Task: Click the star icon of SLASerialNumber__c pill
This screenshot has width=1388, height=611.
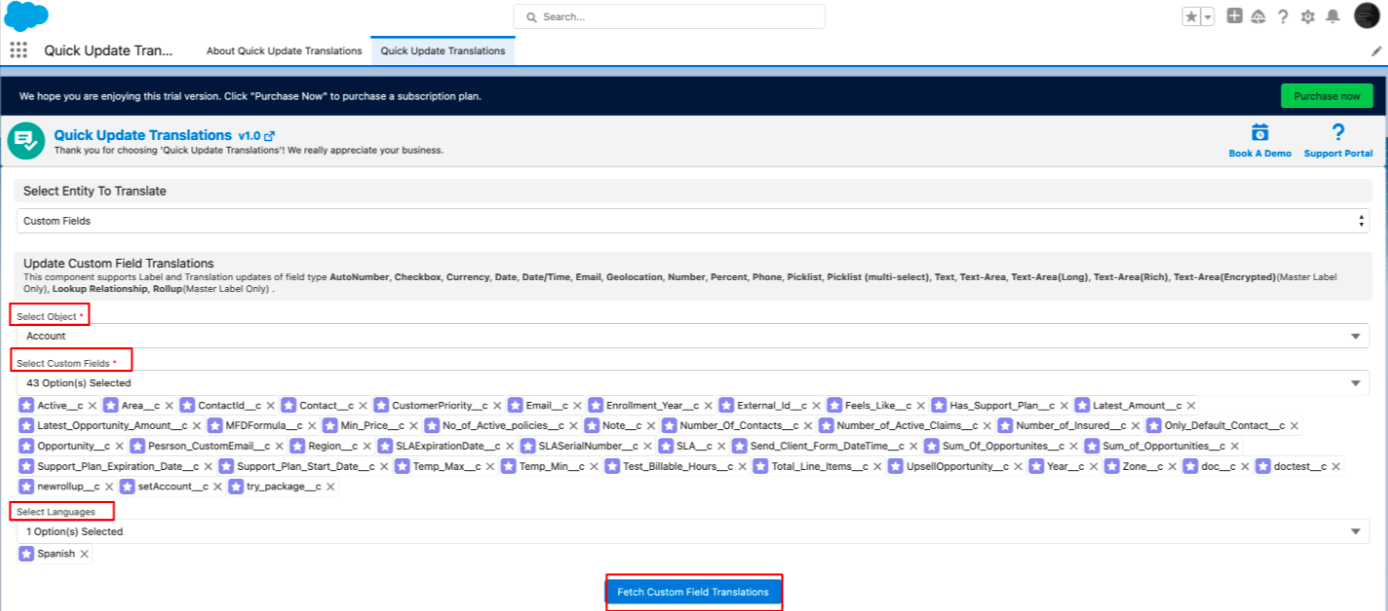Action: [528, 446]
